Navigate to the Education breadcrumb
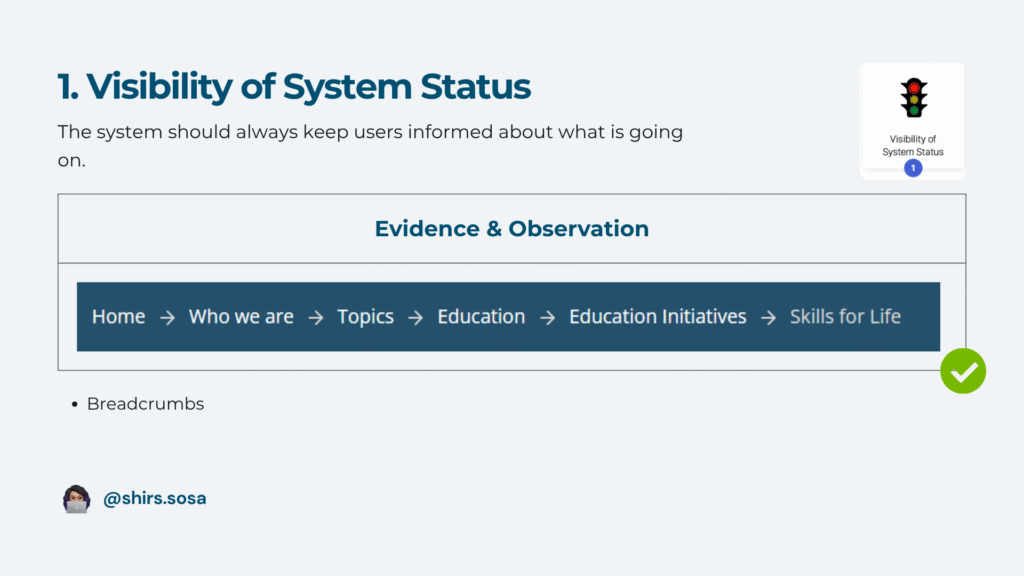The width and height of the screenshot is (1024, 576). tap(481, 317)
